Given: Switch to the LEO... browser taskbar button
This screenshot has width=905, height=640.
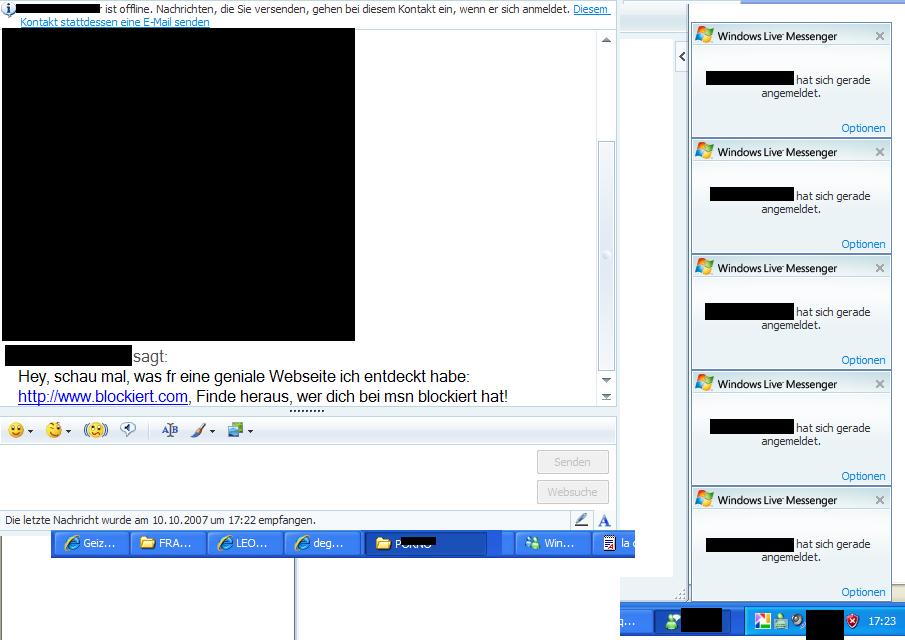Looking at the screenshot, I should 245,543.
